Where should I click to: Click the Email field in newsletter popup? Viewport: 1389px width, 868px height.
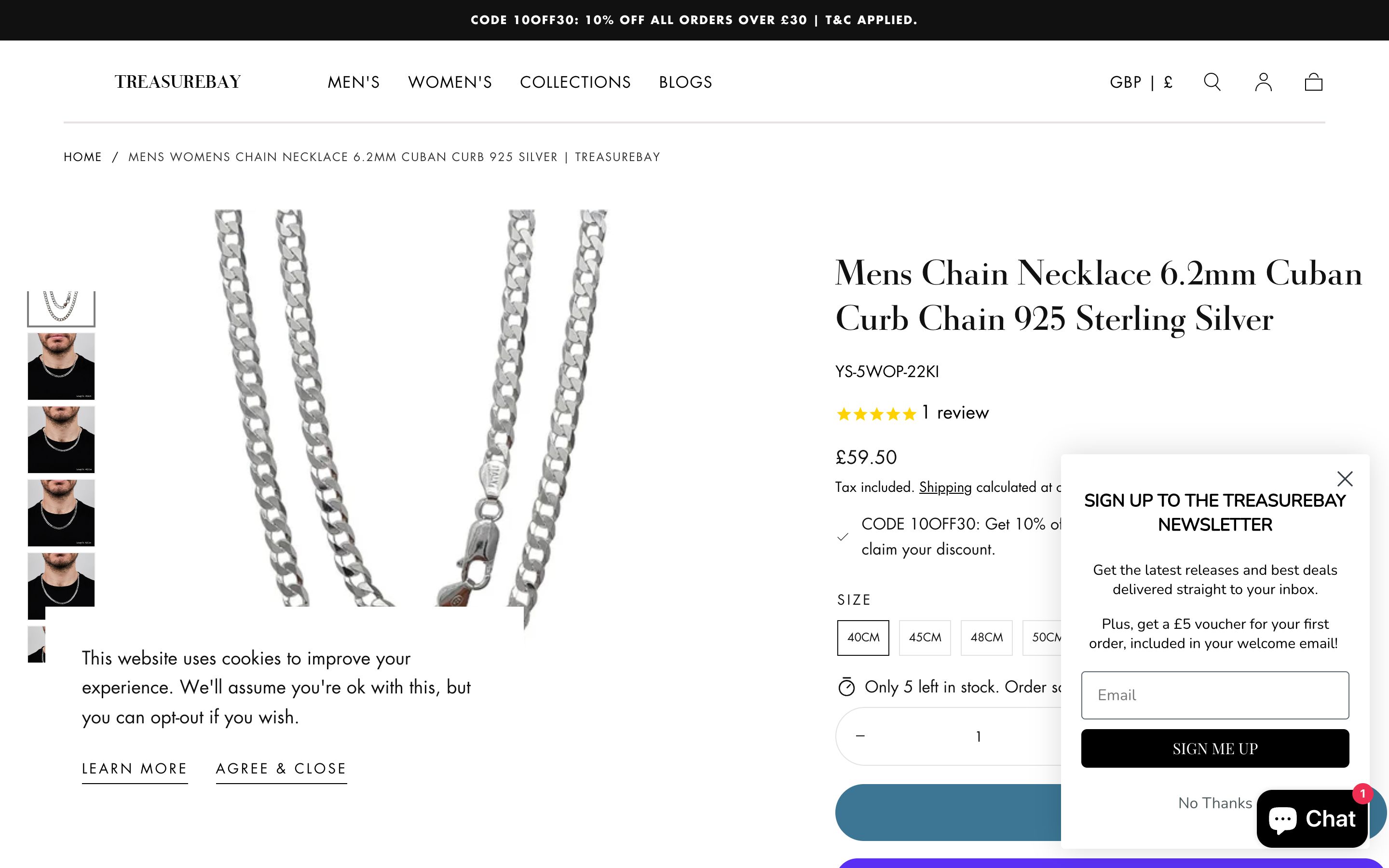(1214, 694)
